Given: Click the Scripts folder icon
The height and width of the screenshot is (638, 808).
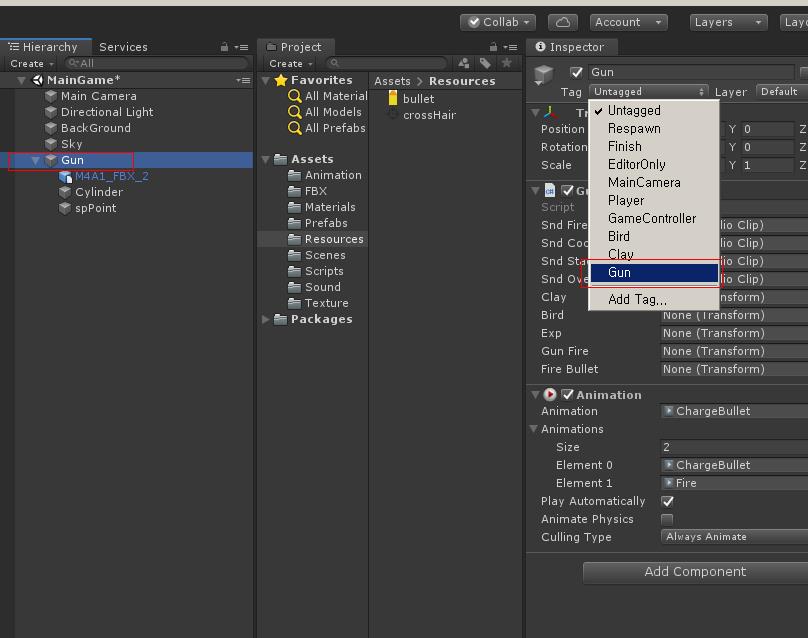Looking at the screenshot, I should click(294, 271).
